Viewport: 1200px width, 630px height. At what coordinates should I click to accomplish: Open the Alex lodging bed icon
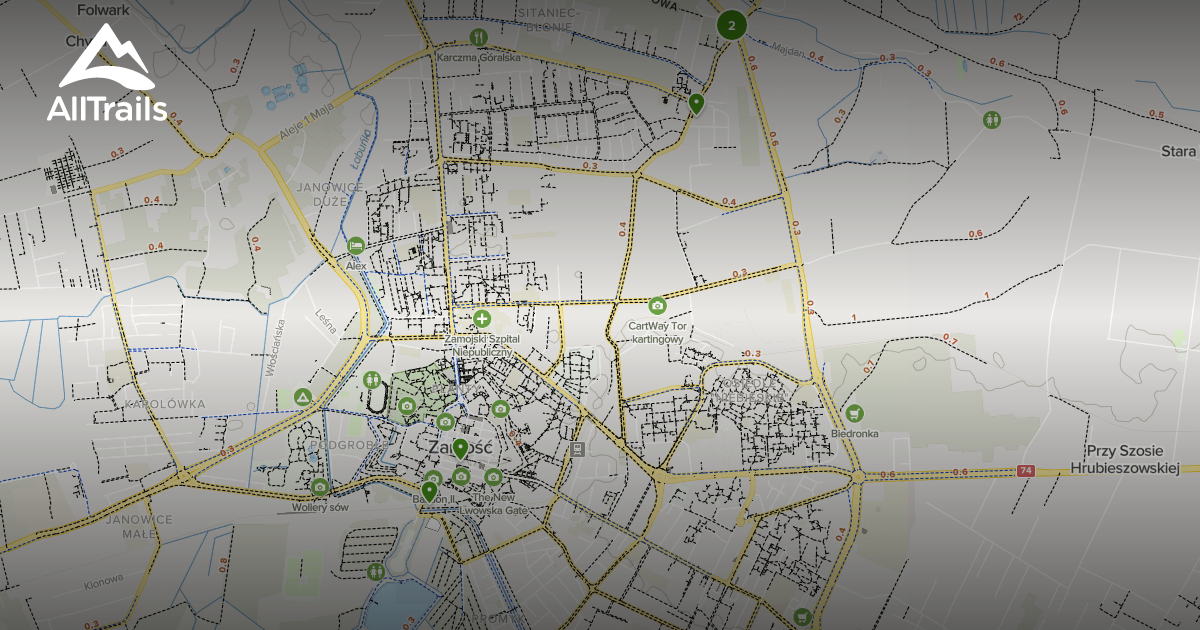[355, 246]
